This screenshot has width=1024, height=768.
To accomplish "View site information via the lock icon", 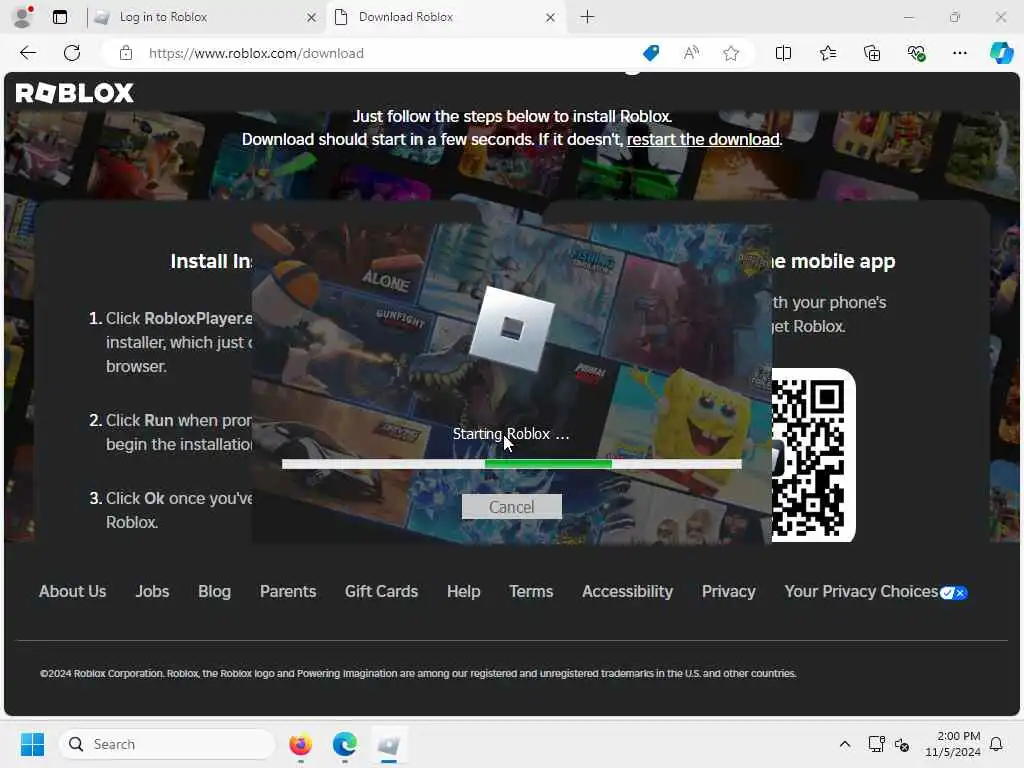I will 126,53.
